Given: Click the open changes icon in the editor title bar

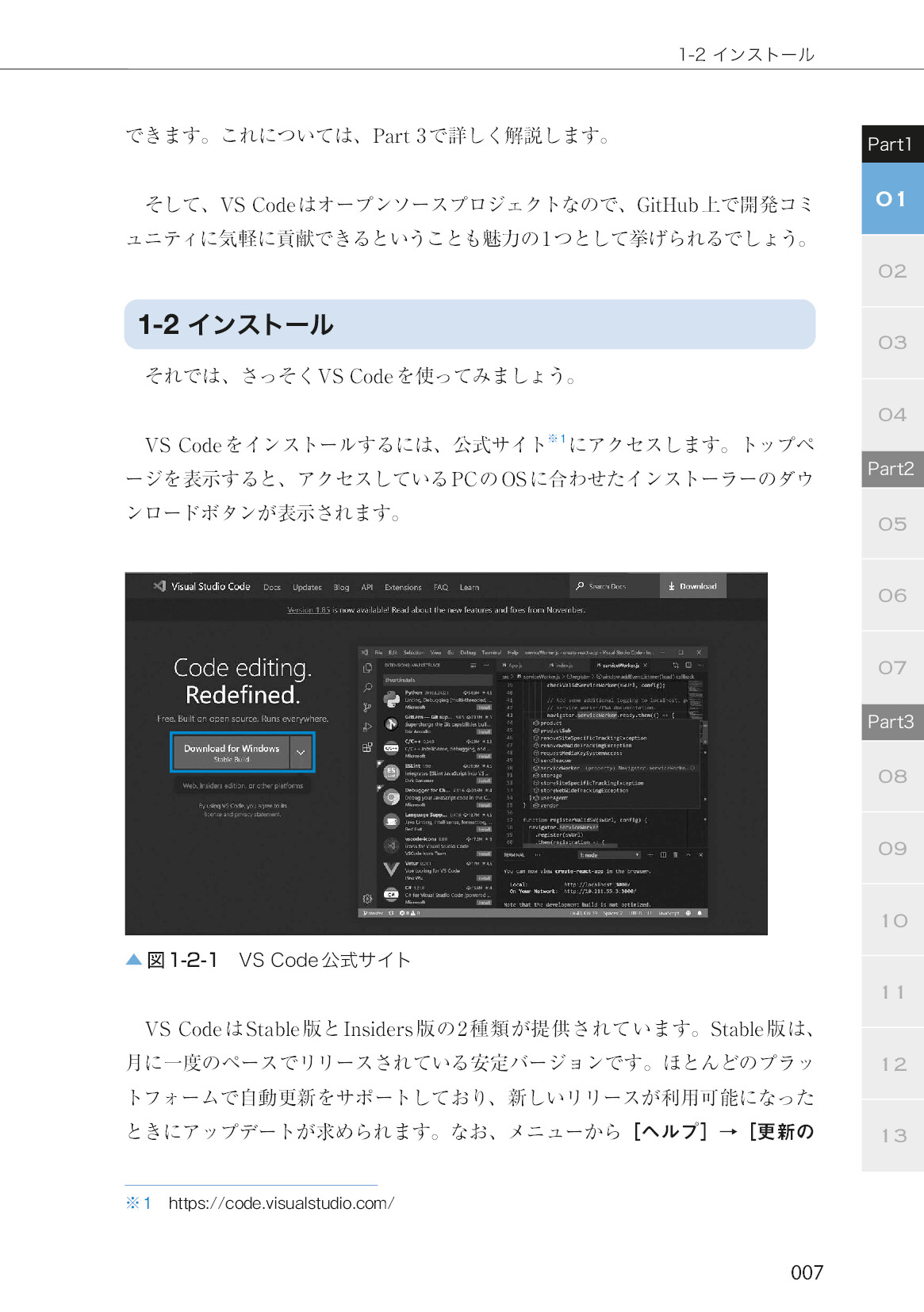Looking at the screenshot, I should 676,665.
